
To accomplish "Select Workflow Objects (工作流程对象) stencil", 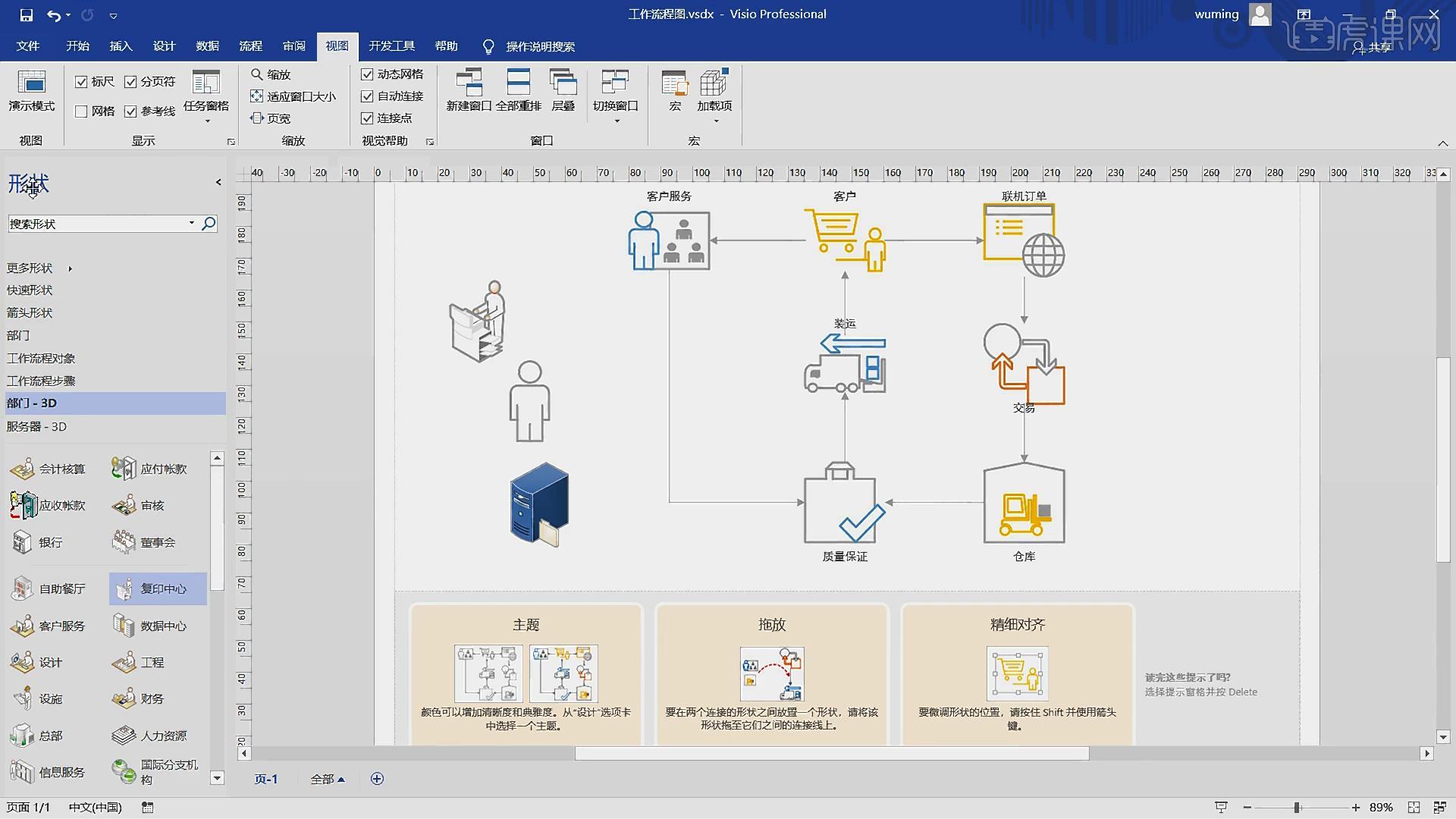I will point(41,359).
